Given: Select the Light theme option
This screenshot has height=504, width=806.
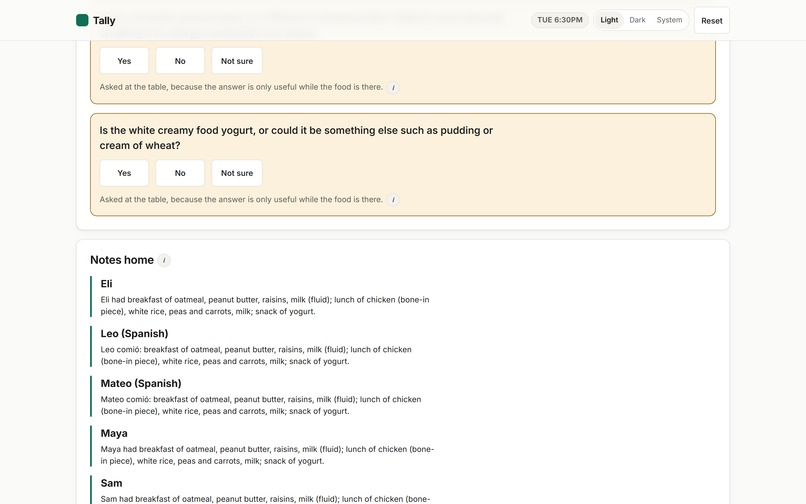Looking at the screenshot, I should pyautogui.click(x=609, y=20).
